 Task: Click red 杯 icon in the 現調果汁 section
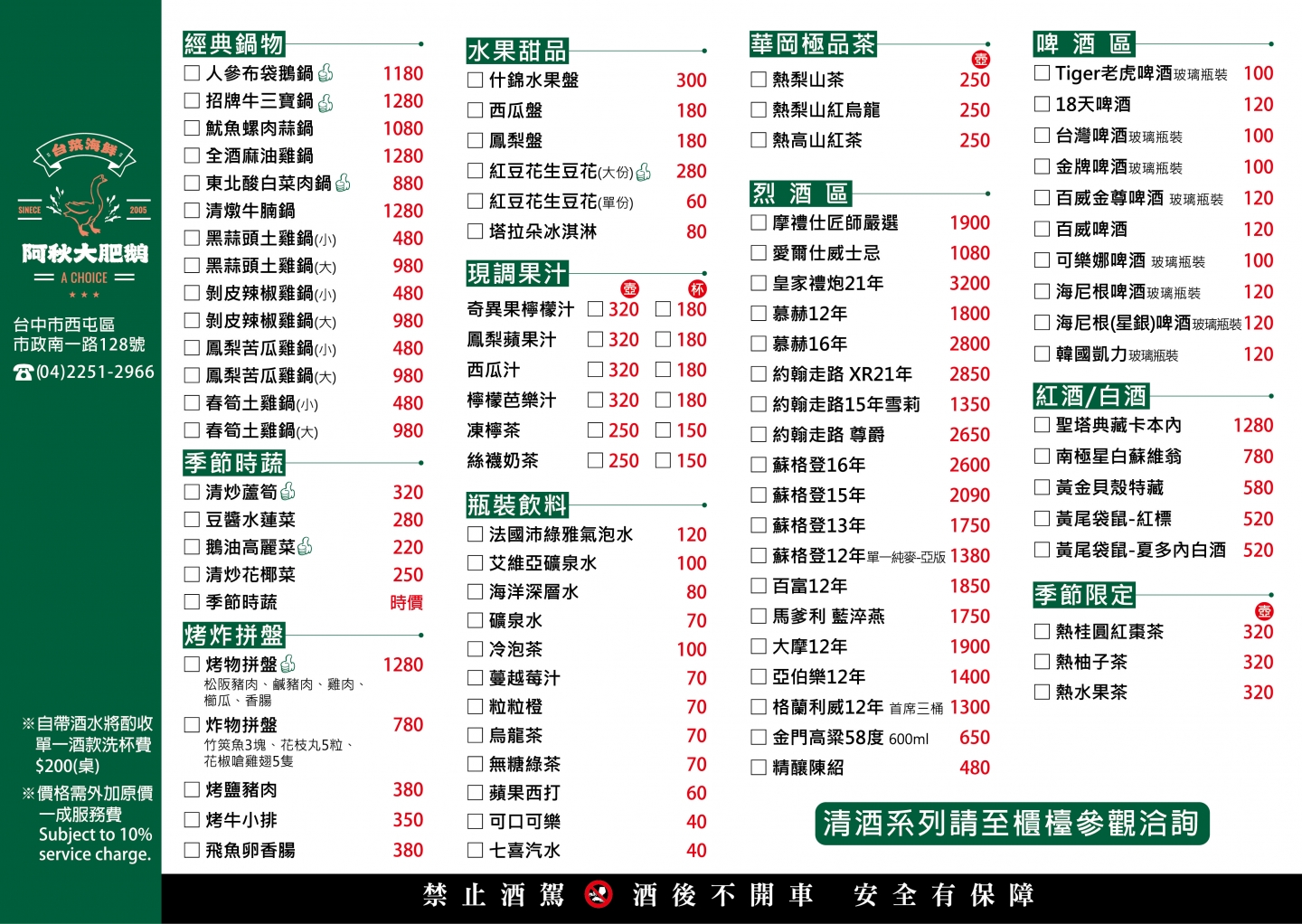tap(697, 288)
